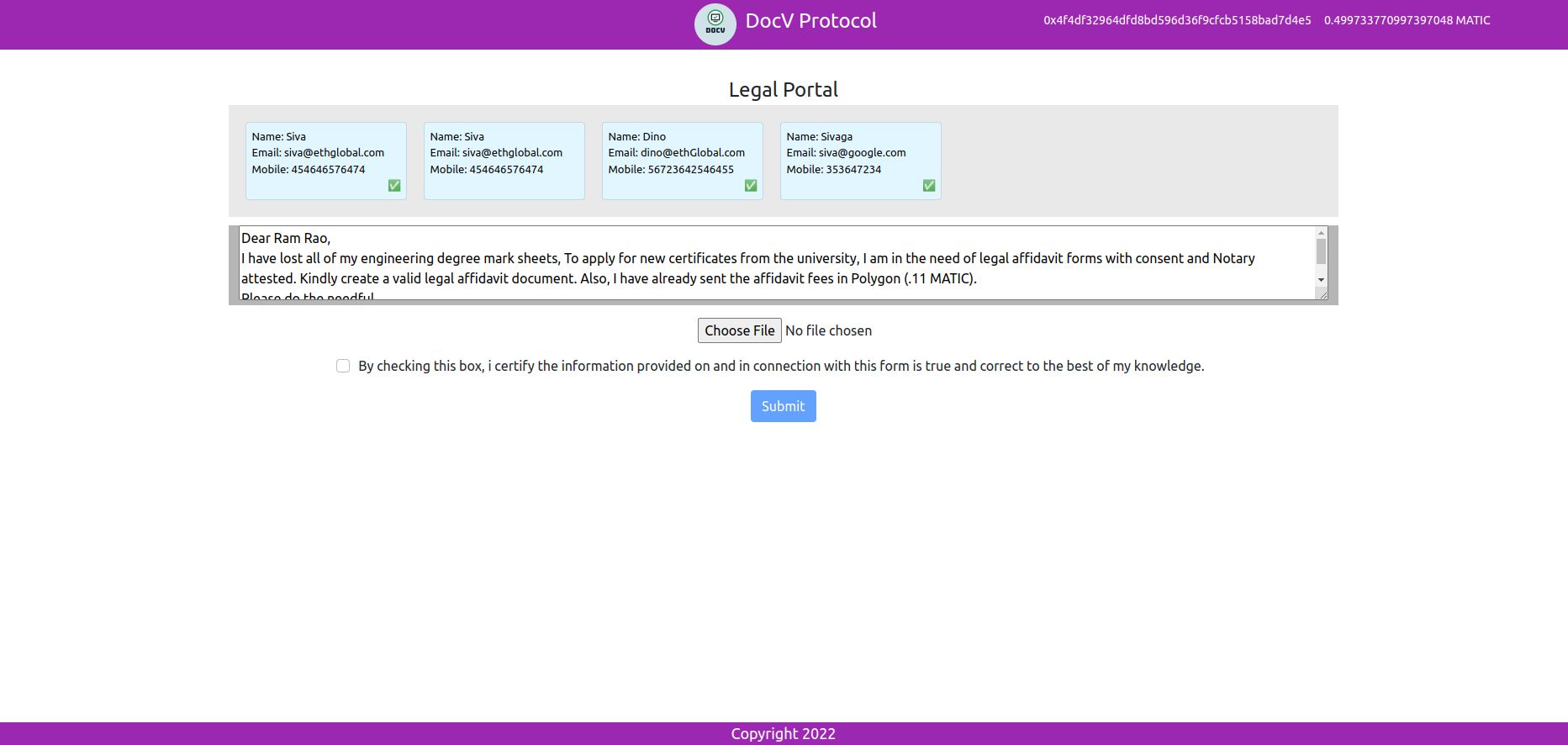Click 'No file chosen' label

pyautogui.click(x=828, y=330)
